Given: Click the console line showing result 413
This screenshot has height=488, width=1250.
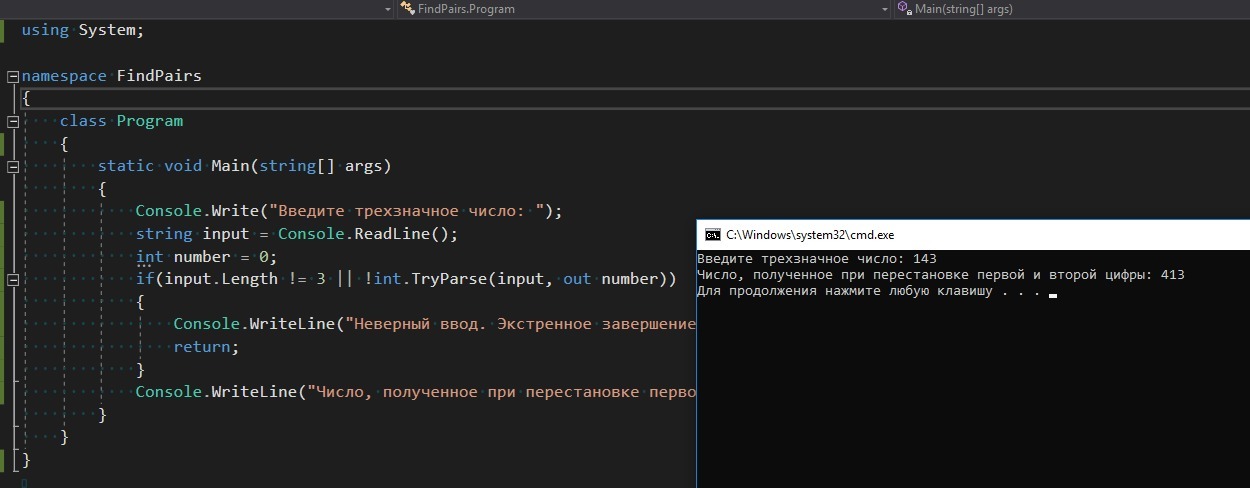Looking at the screenshot, I should (940, 275).
